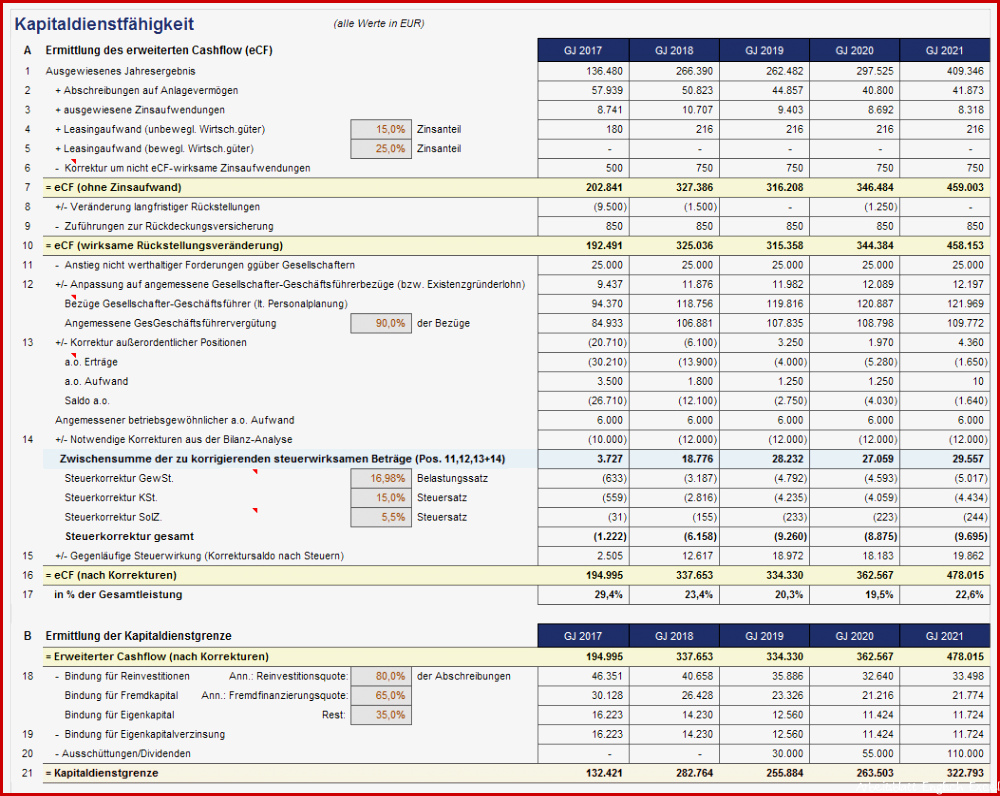Select the 15,0% Zinsanteil input for Leasingaufwand unbewegl.
The image size is (1000, 796).
[x=381, y=129]
